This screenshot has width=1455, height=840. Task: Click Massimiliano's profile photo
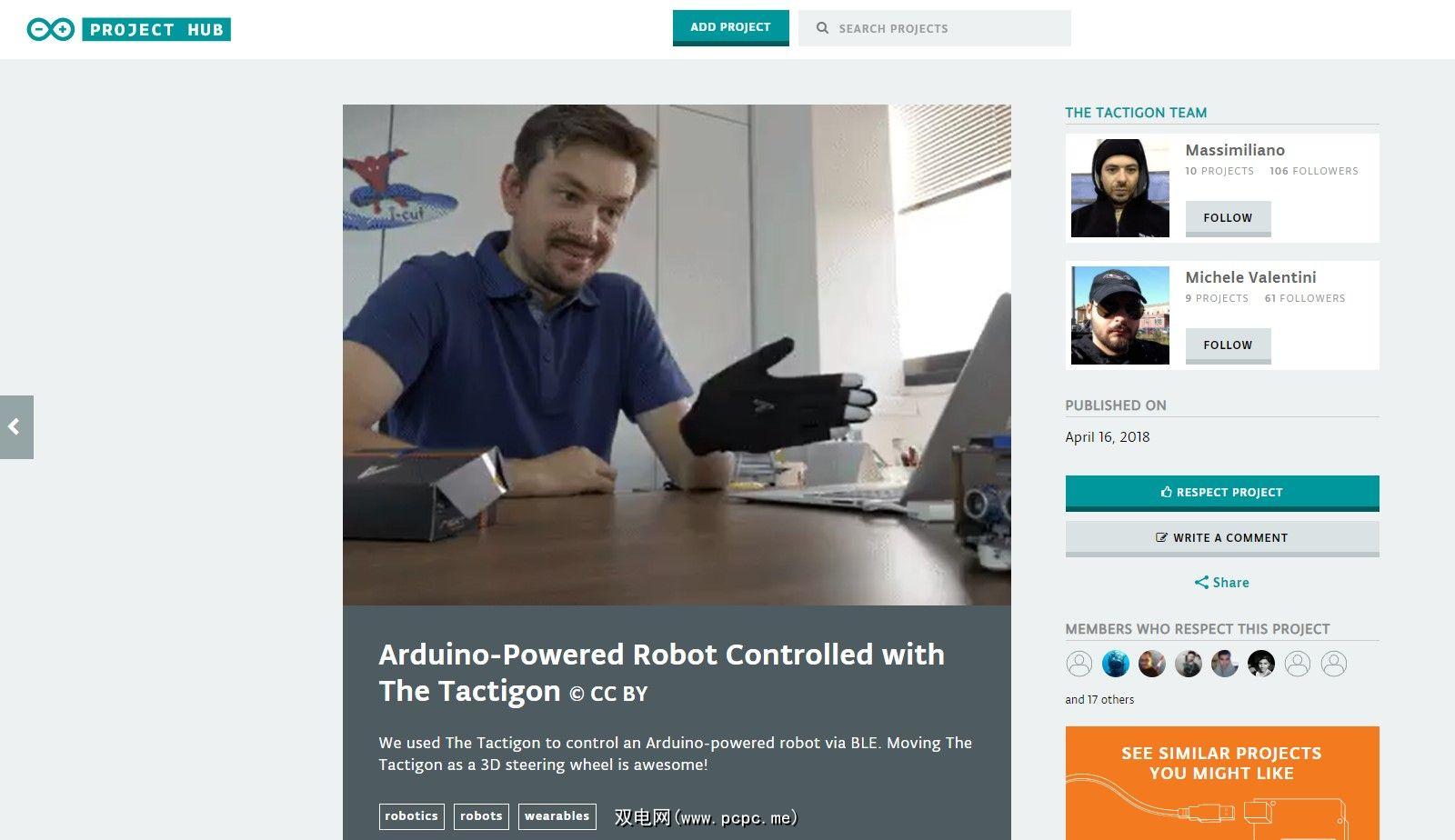(1119, 188)
